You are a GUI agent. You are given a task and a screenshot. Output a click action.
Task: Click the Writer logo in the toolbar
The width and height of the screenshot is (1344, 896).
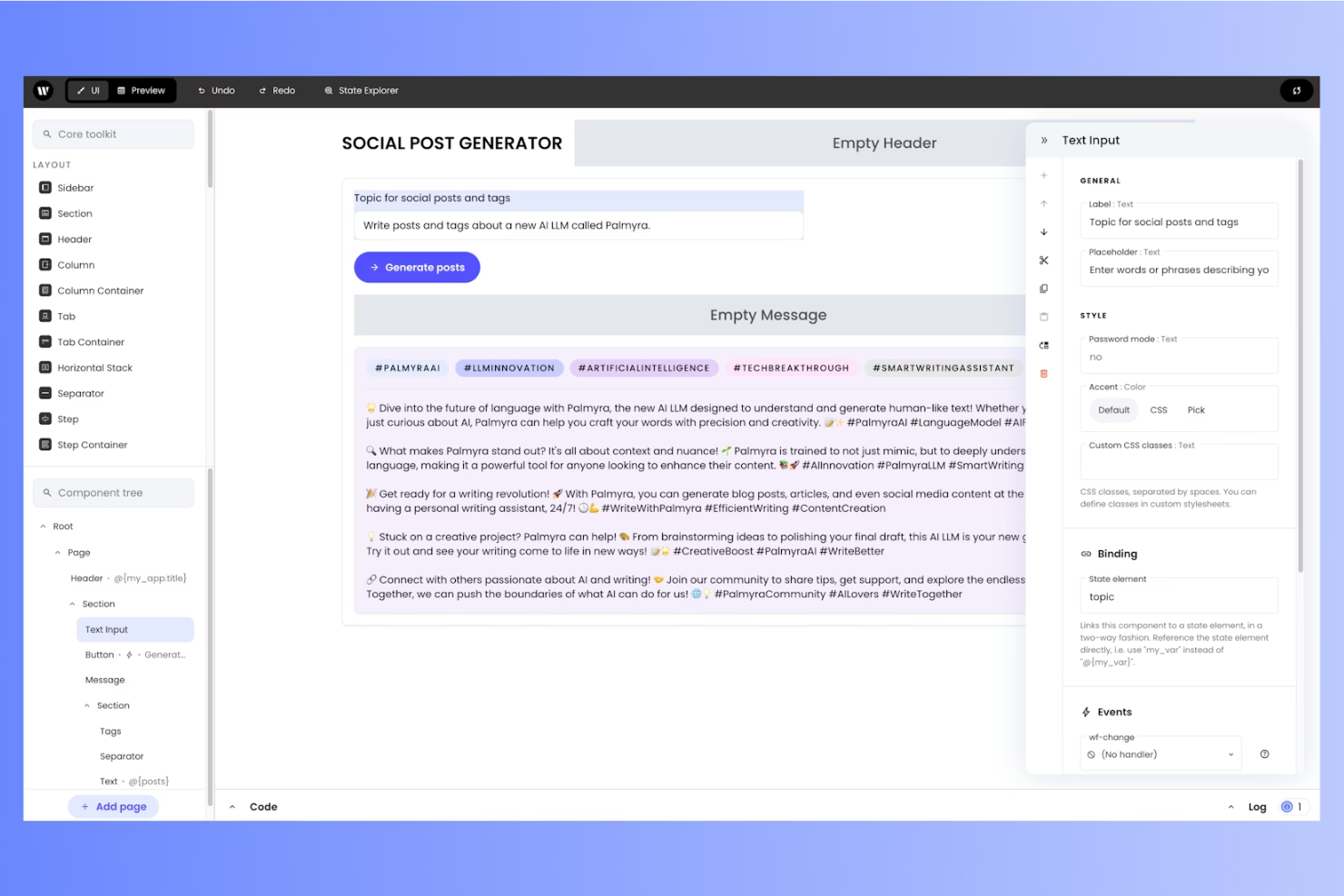(43, 90)
